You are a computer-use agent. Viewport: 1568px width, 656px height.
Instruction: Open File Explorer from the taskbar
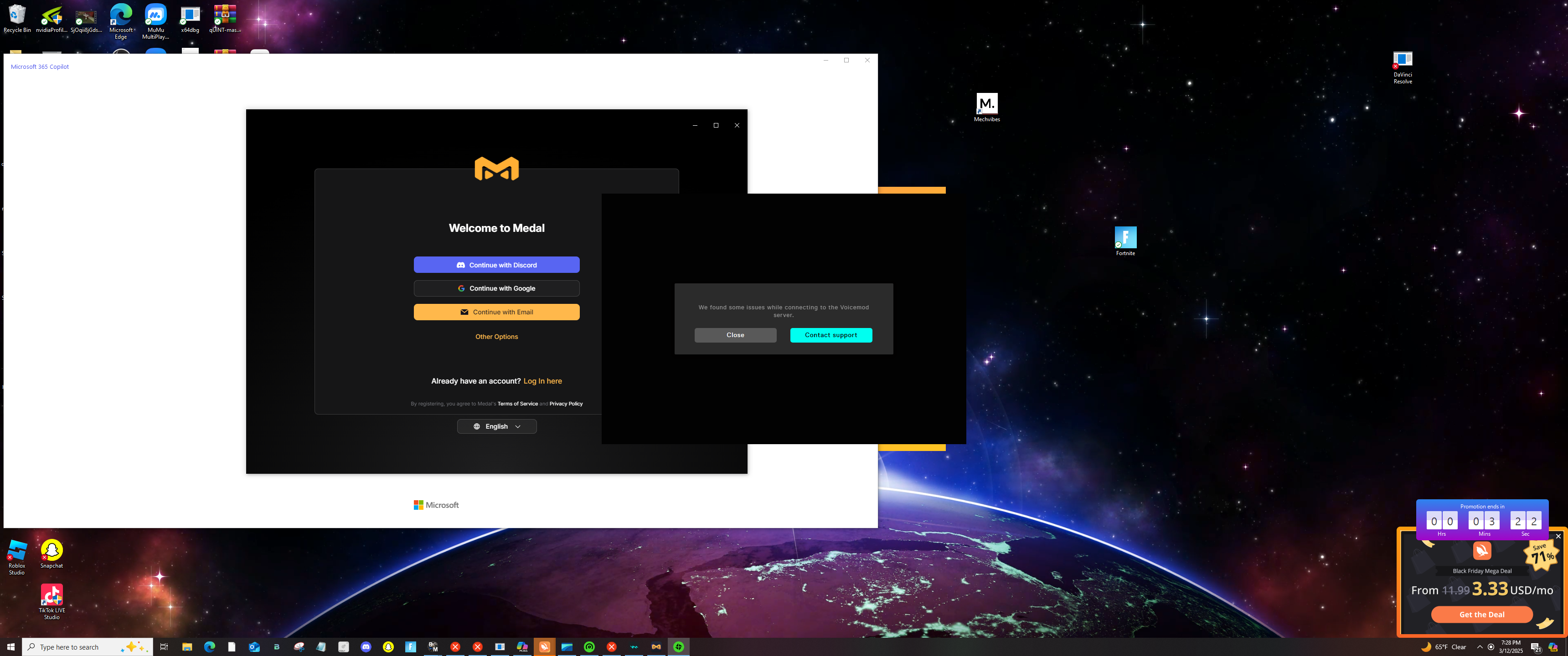click(187, 647)
